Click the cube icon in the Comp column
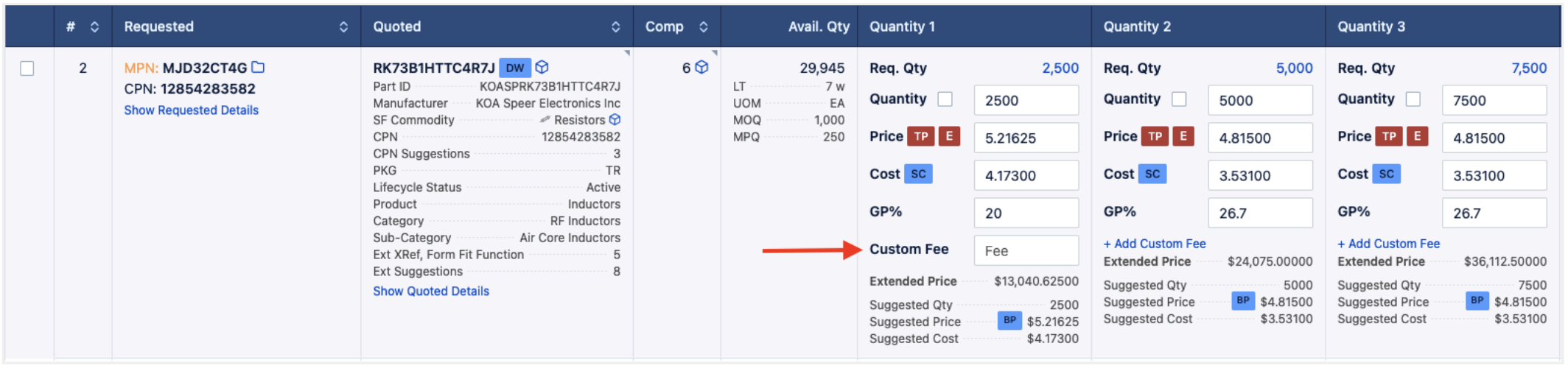The height and width of the screenshot is (371, 1568). tap(701, 68)
